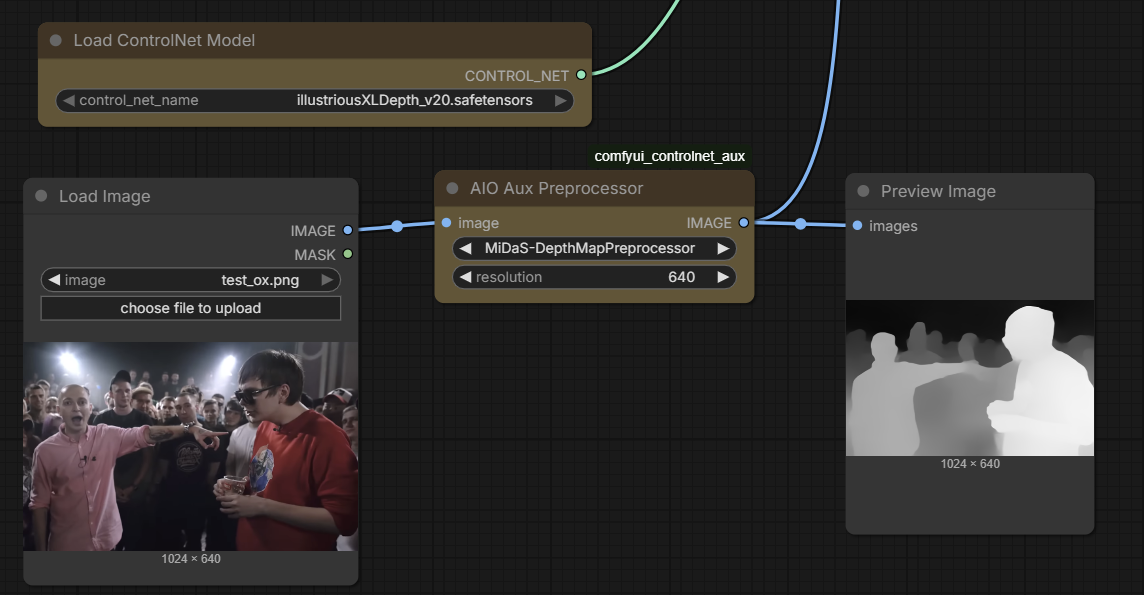Screen dimensions: 1144x595
Task: Decrease resolution with the left arrow
Action: [x=465, y=277]
